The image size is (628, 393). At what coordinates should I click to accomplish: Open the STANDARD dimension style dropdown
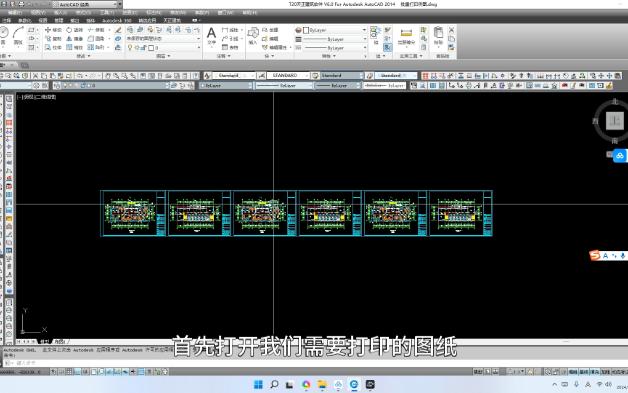tap(288, 75)
